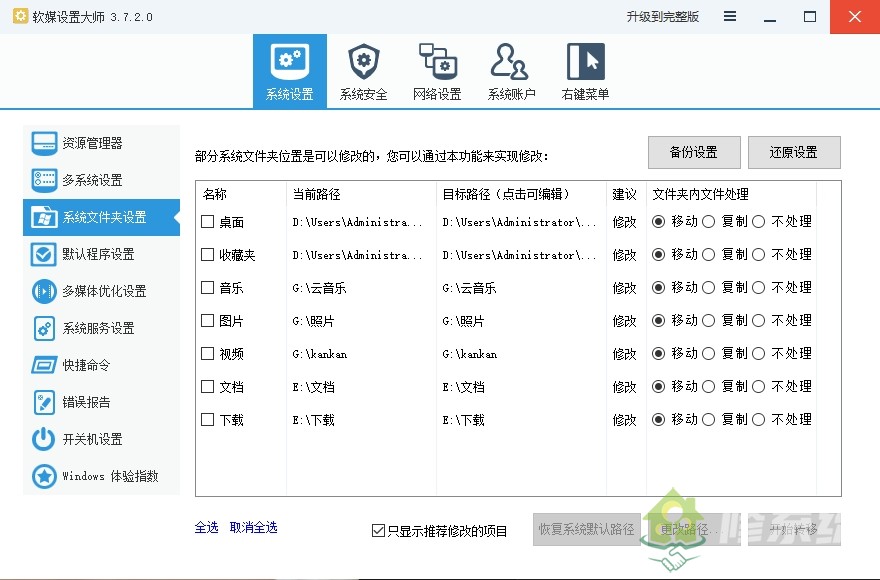Click the 快捷命令 sidebar icon
This screenshot has width=880, height=580.
coord(44,366)
